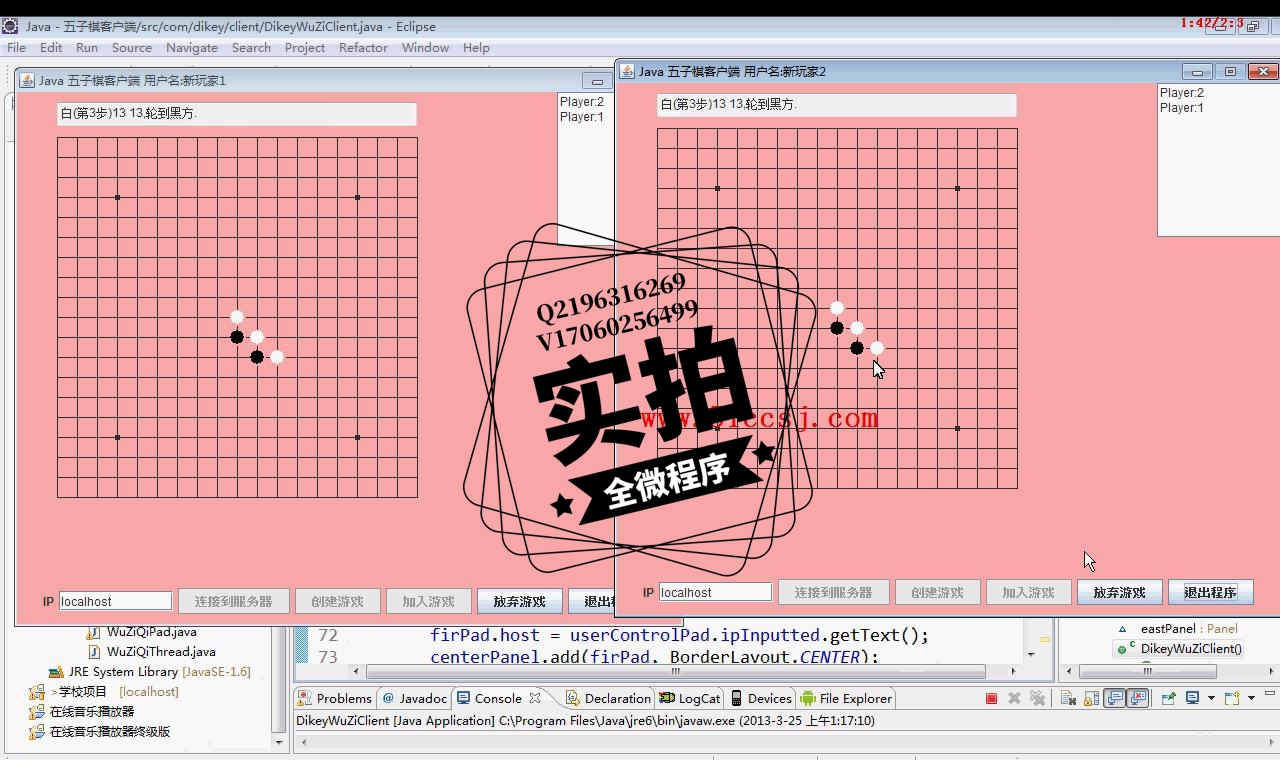Switch to the Problems tab
Screen dimensions: 1280x760
click(x=335, y=698)
